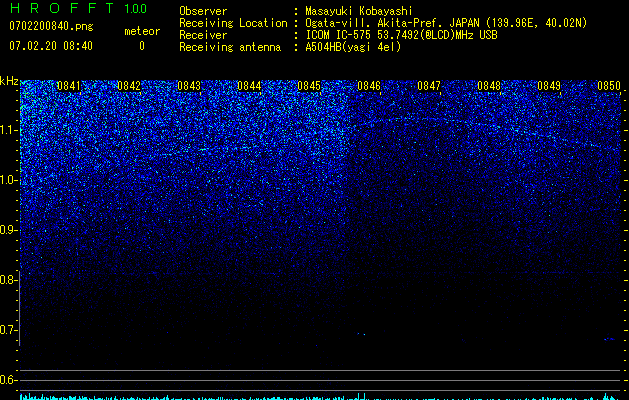Click the HROFFT 1.0.0 title text

[78, 8]
